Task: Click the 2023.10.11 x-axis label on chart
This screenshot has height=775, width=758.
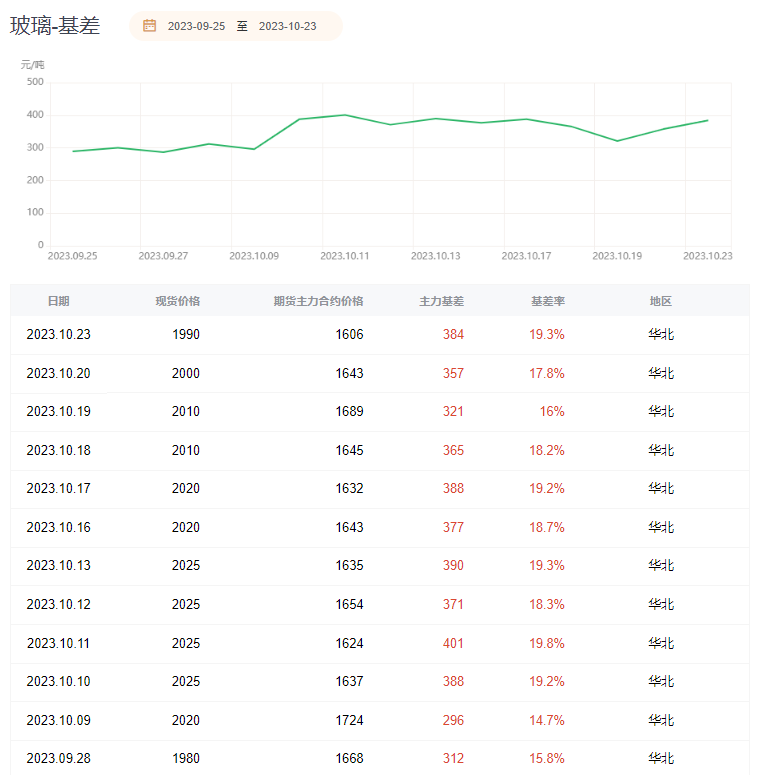Action: 344,256
